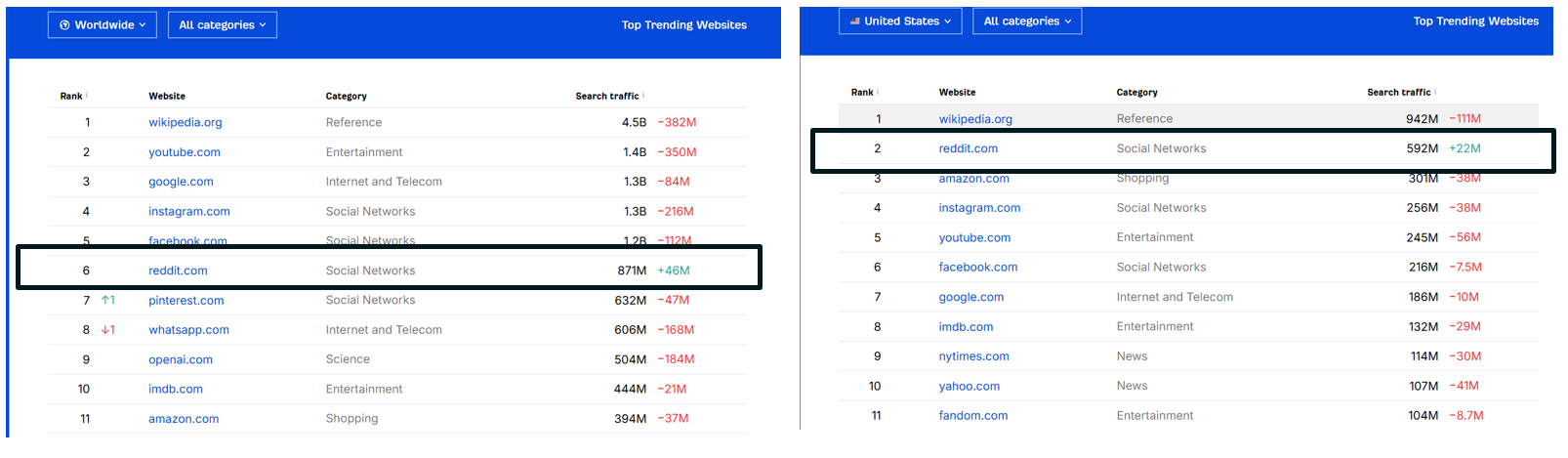
Task: Click the −7.5M change for facebook.com
Action: [x=1465, y=267]
